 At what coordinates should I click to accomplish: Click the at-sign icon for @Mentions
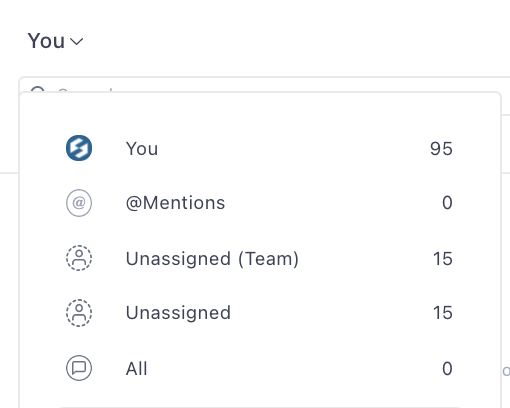click(x=79, y=203)
